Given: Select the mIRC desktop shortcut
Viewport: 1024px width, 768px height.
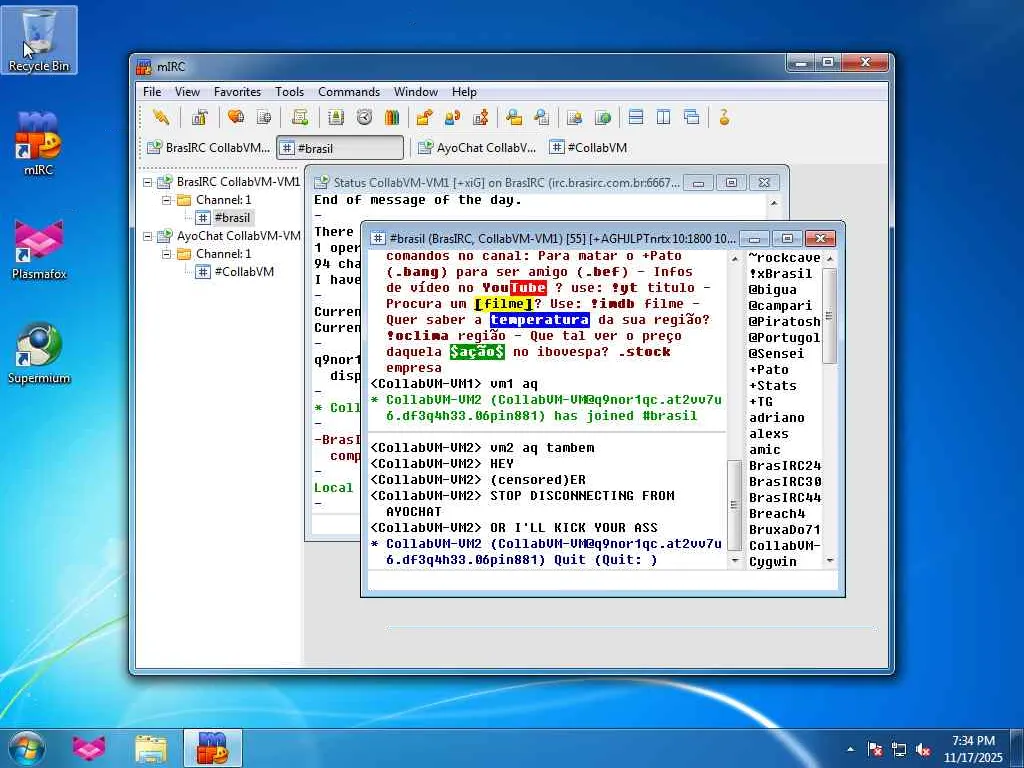Looking at the screenshot, I should [x=39, y=143].
